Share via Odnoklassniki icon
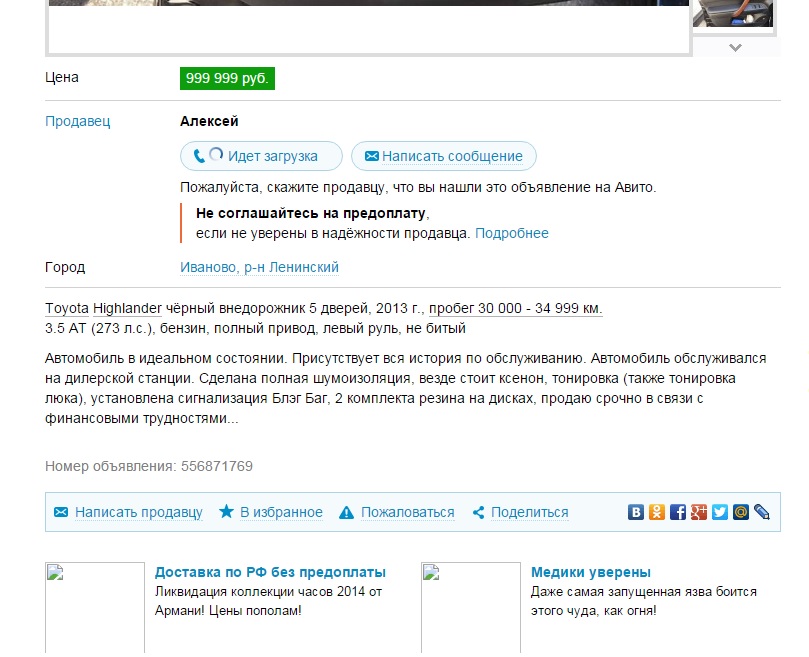 point(657,512)
